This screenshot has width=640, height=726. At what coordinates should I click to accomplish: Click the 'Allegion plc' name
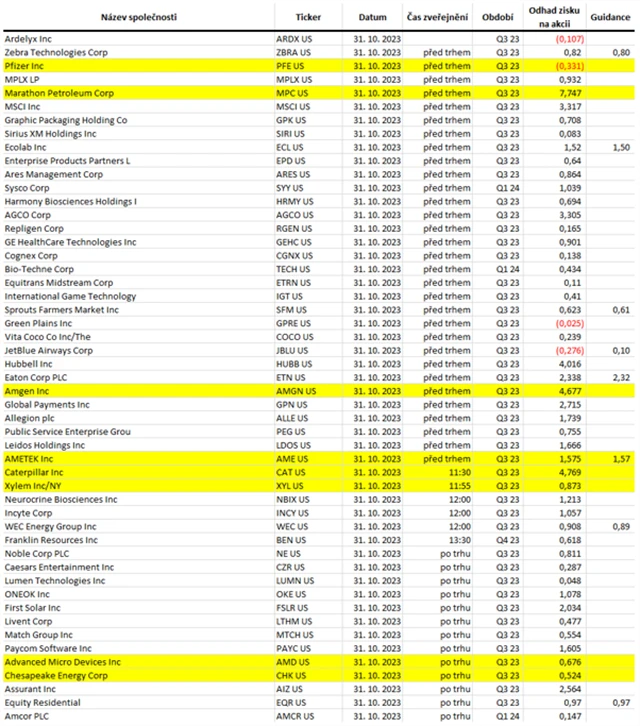(30, 418)
